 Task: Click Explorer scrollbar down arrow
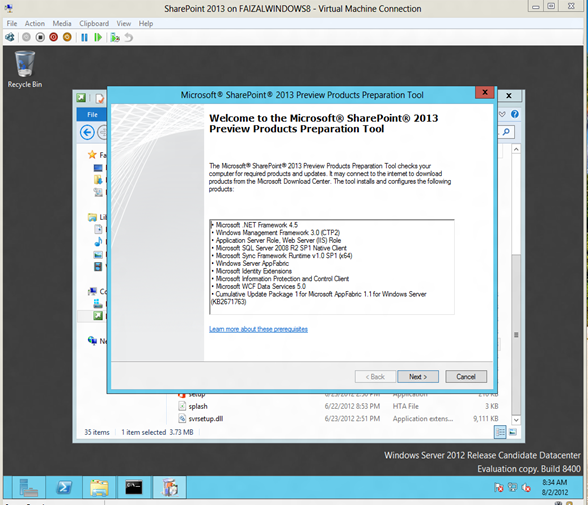[516, 420]
